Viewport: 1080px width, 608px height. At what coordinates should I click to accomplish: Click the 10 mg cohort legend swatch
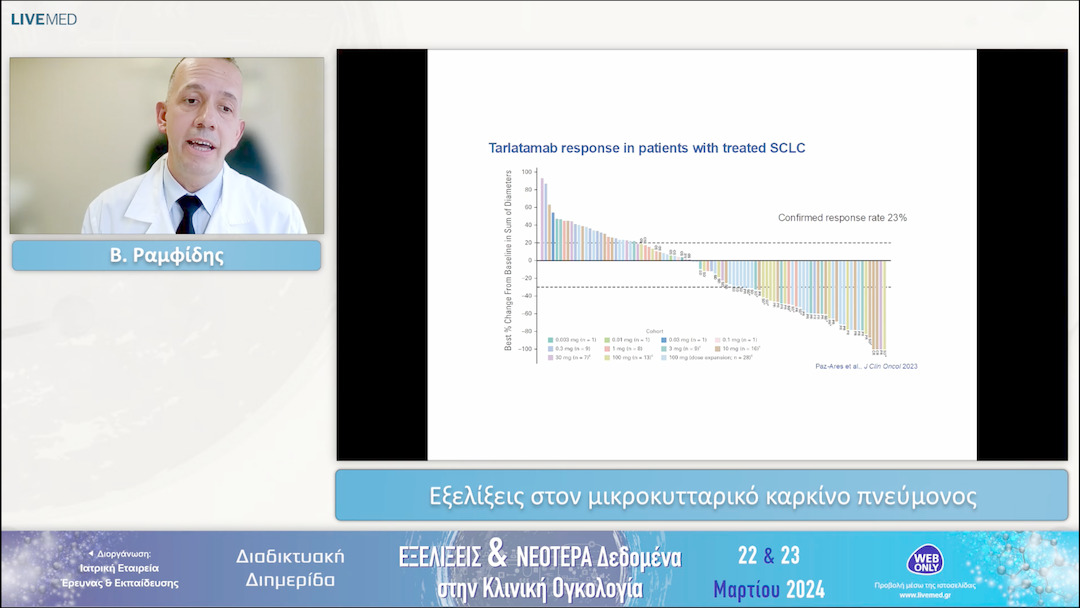tap(718, 349)
